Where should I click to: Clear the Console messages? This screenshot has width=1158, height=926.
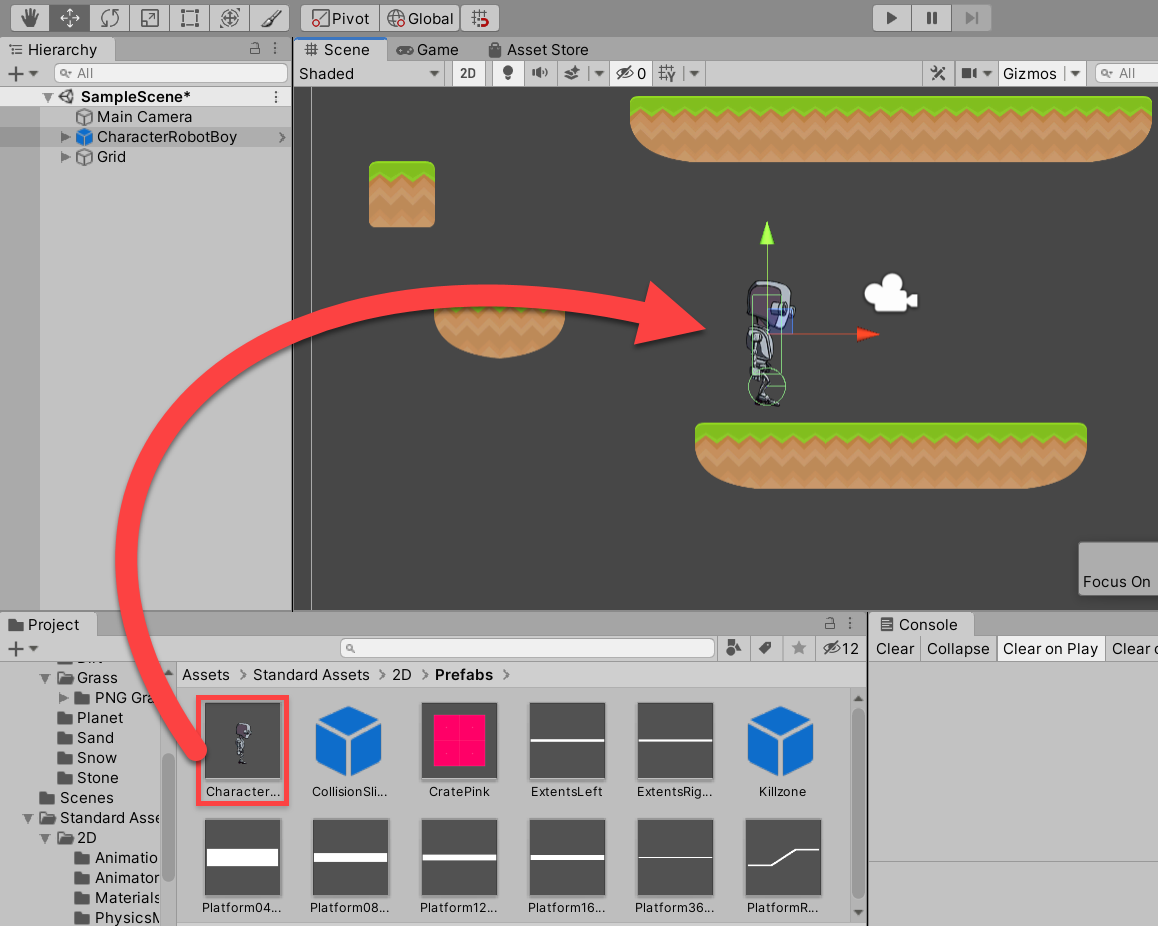pyautogui.click(x=894, y=648)
